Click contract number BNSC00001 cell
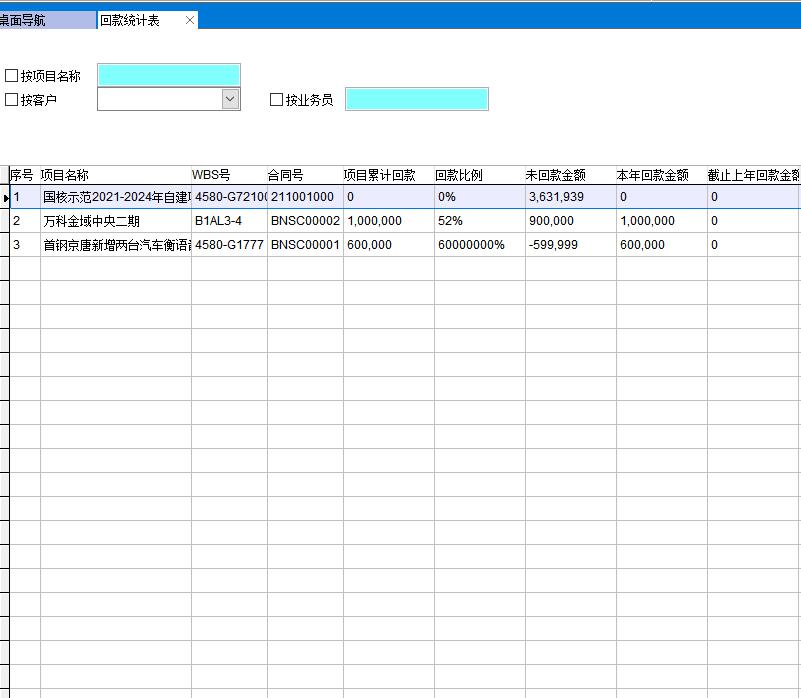801x698 pixels. [305, 245]
